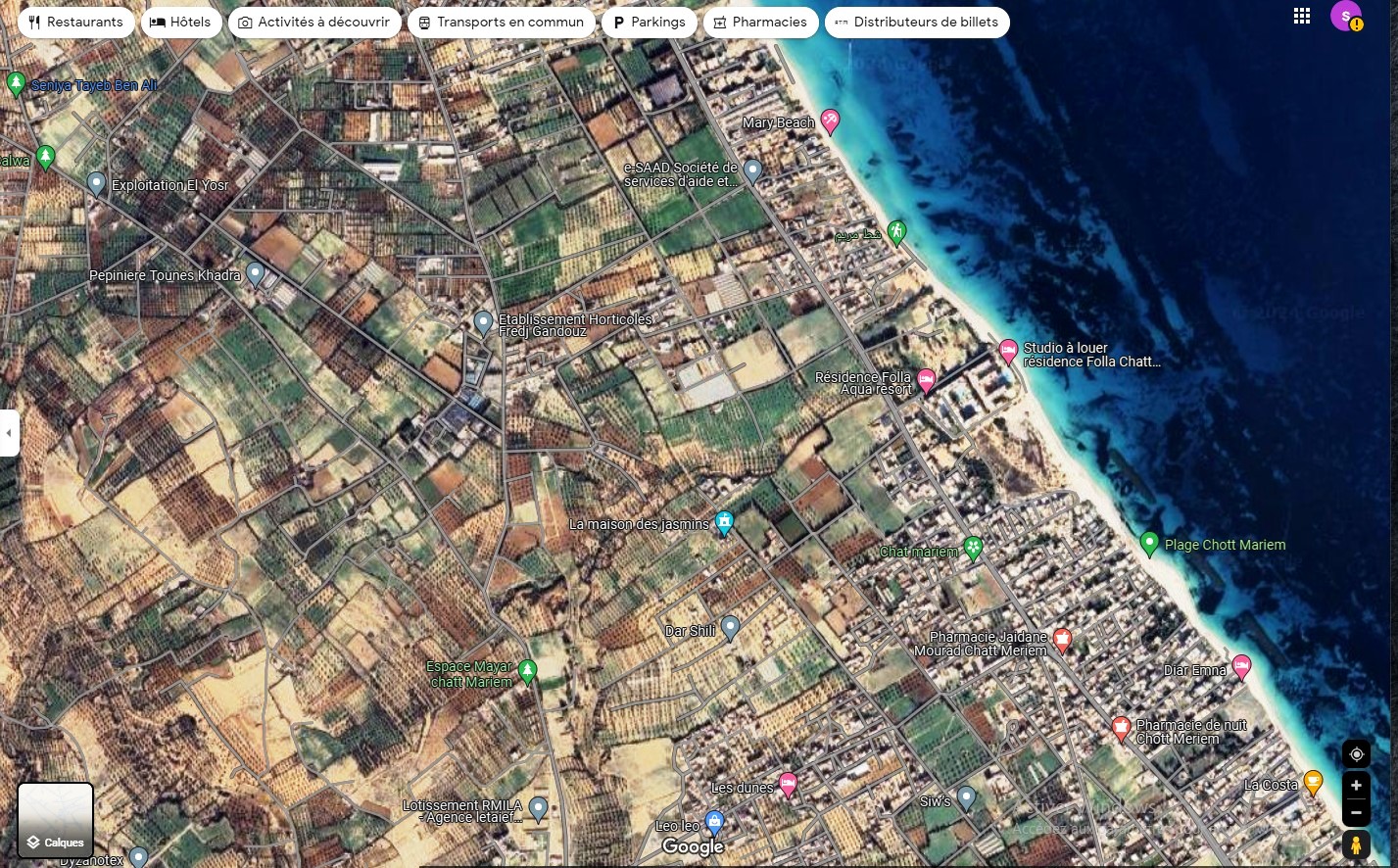This screenshot has height=868, width=1398.
Task: Show Activités à découvrir nearby
Action: click(314, 23)
